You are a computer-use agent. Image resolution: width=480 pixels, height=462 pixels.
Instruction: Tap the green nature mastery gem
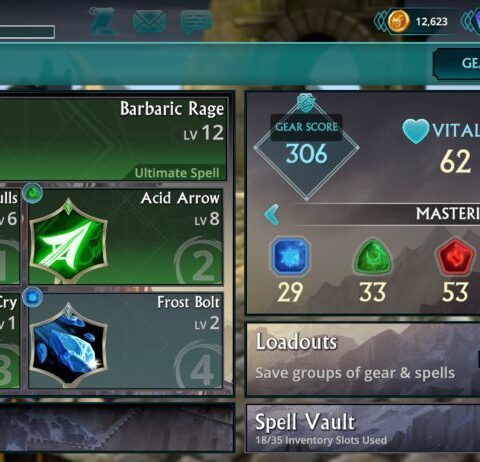(372, 256)
